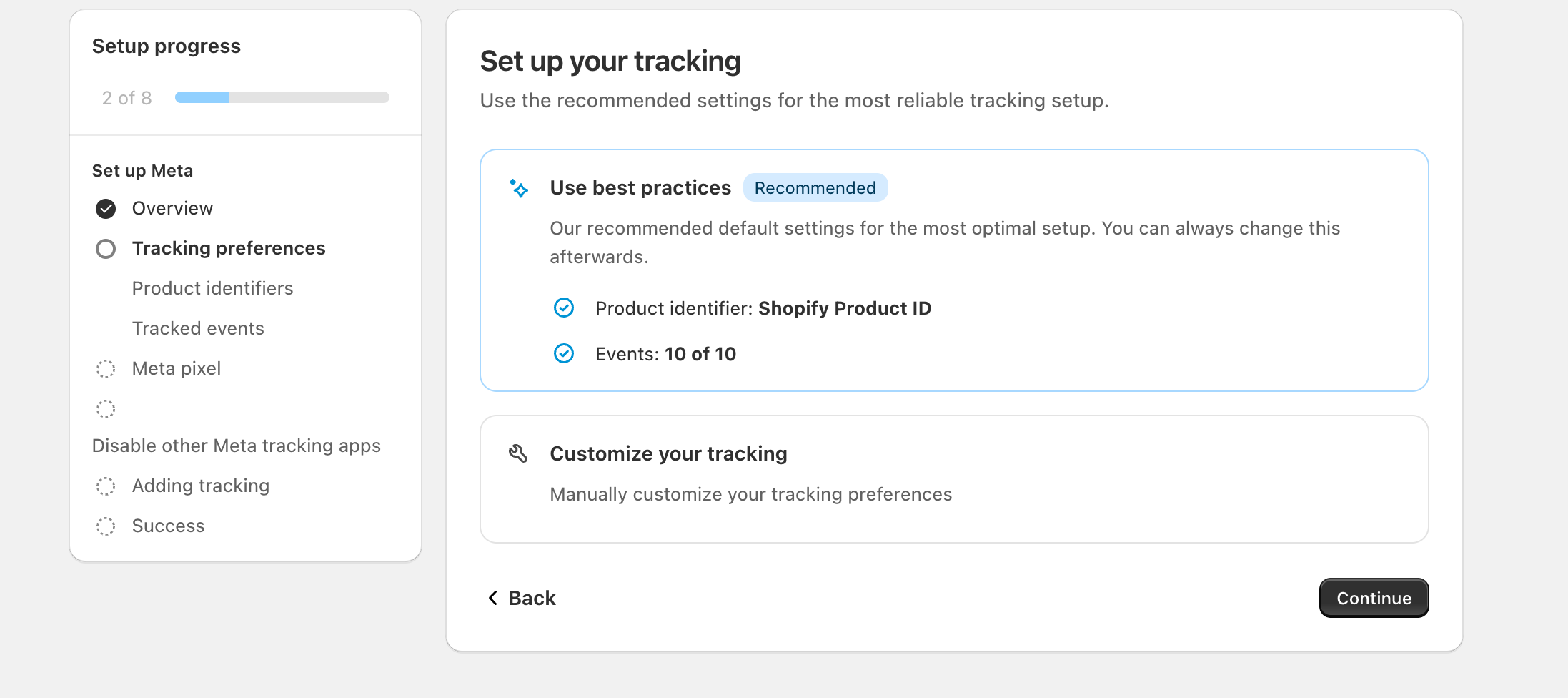Open the Tracked events step
Screen dimensions: 1568x698
(x=198, y=328)
